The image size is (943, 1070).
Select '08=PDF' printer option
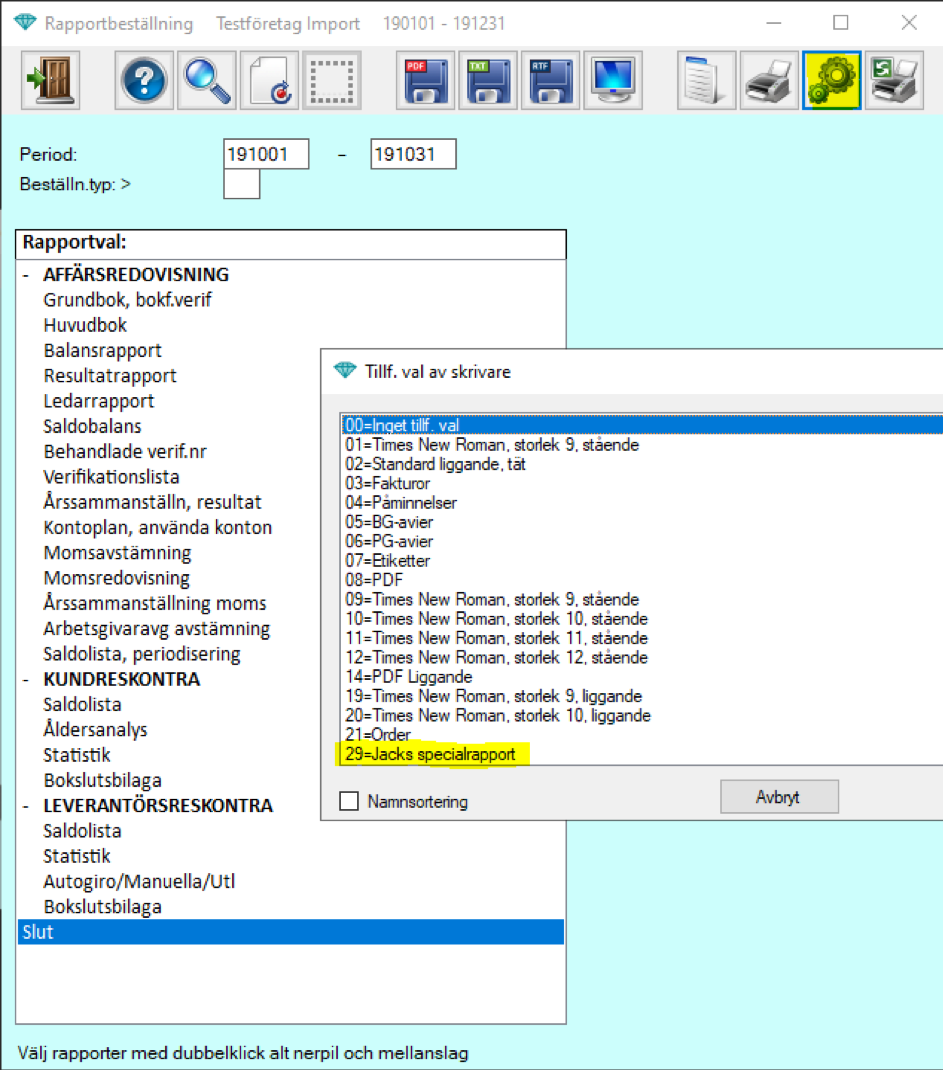(374, 580)
